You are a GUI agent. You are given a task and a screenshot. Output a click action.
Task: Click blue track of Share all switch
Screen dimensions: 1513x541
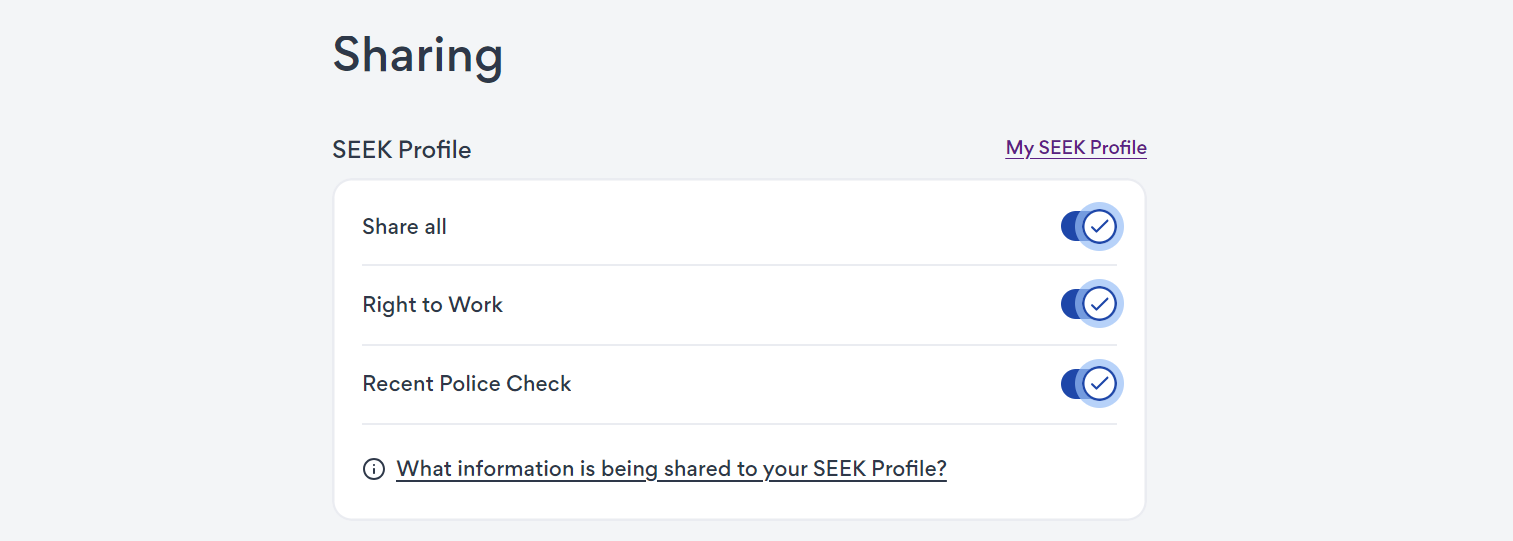[x=1071, y=226]
